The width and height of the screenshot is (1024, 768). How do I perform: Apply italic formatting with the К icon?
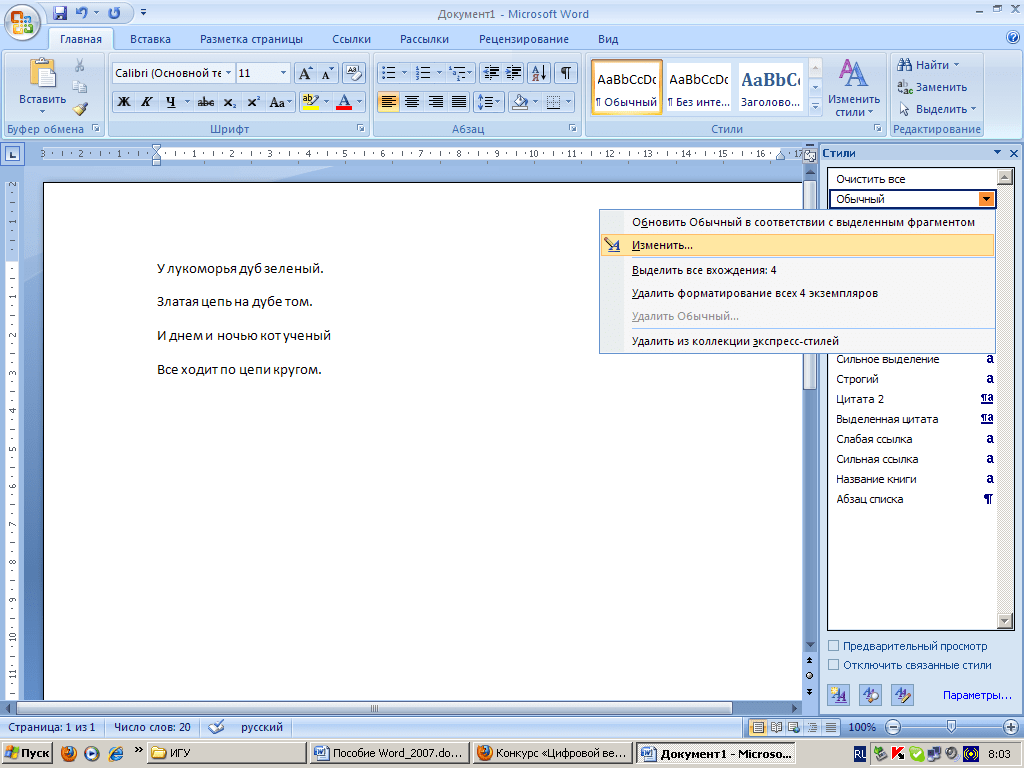[146, 102]
